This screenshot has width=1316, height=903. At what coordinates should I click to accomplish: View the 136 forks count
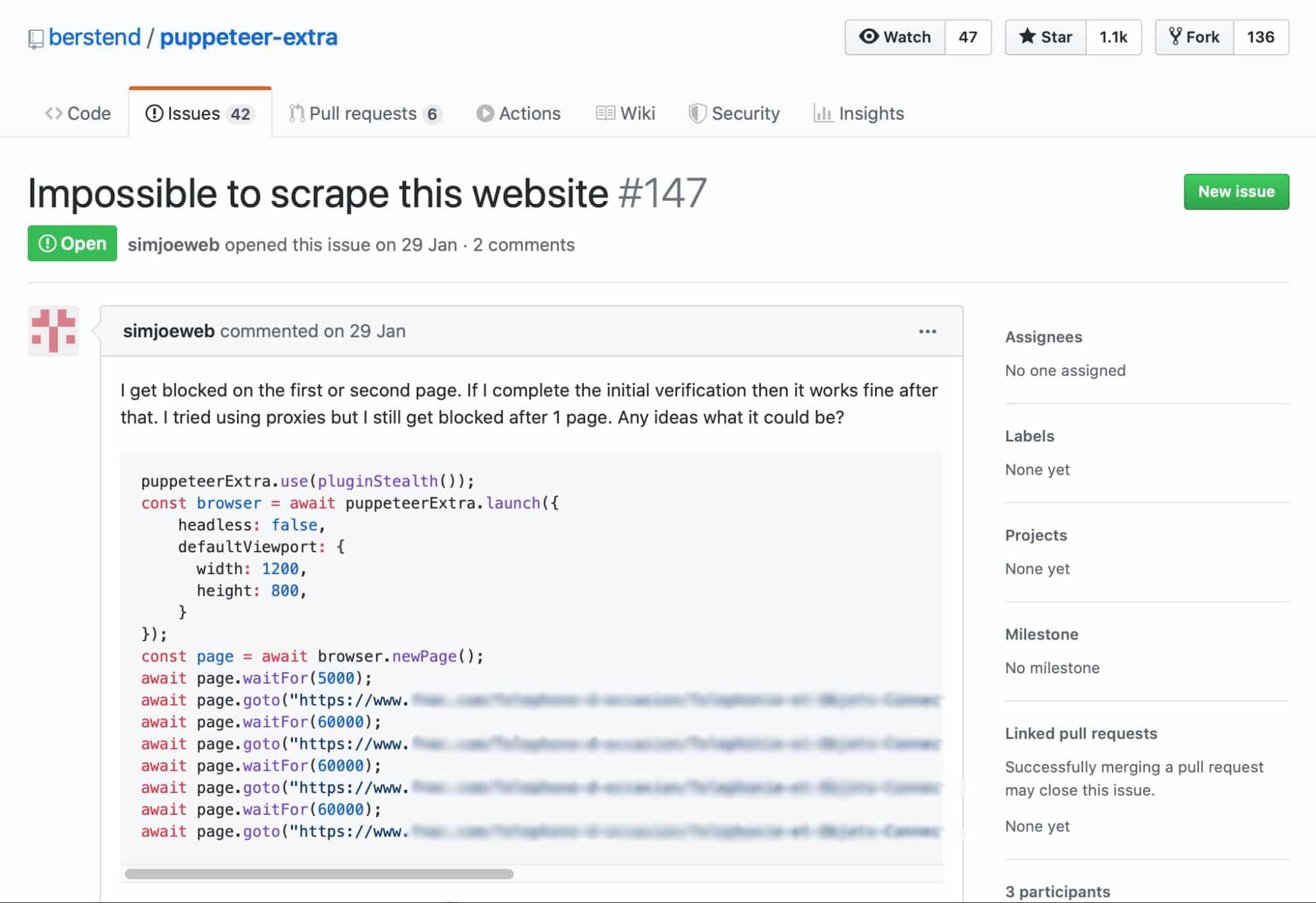(1261, 37)
